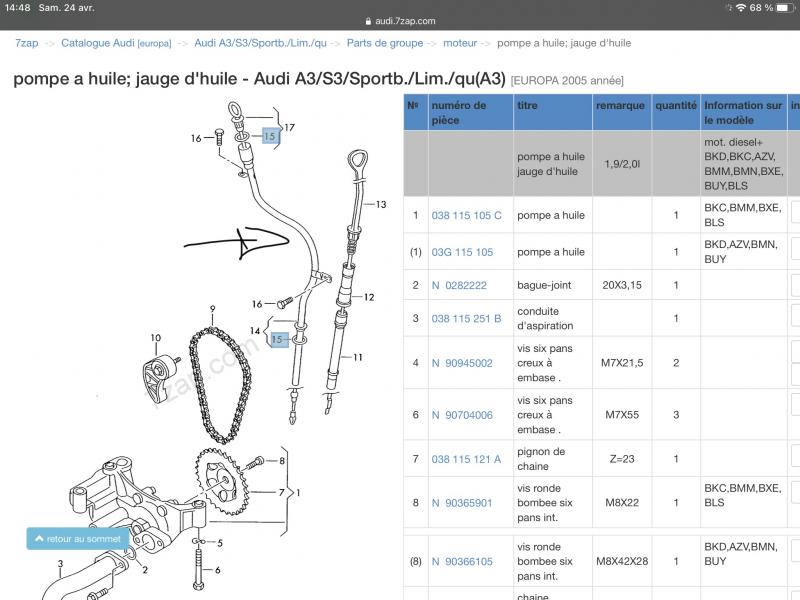Click callout 17 on the diagram
The height and width of the screenshot is (600, 800).
289,128
